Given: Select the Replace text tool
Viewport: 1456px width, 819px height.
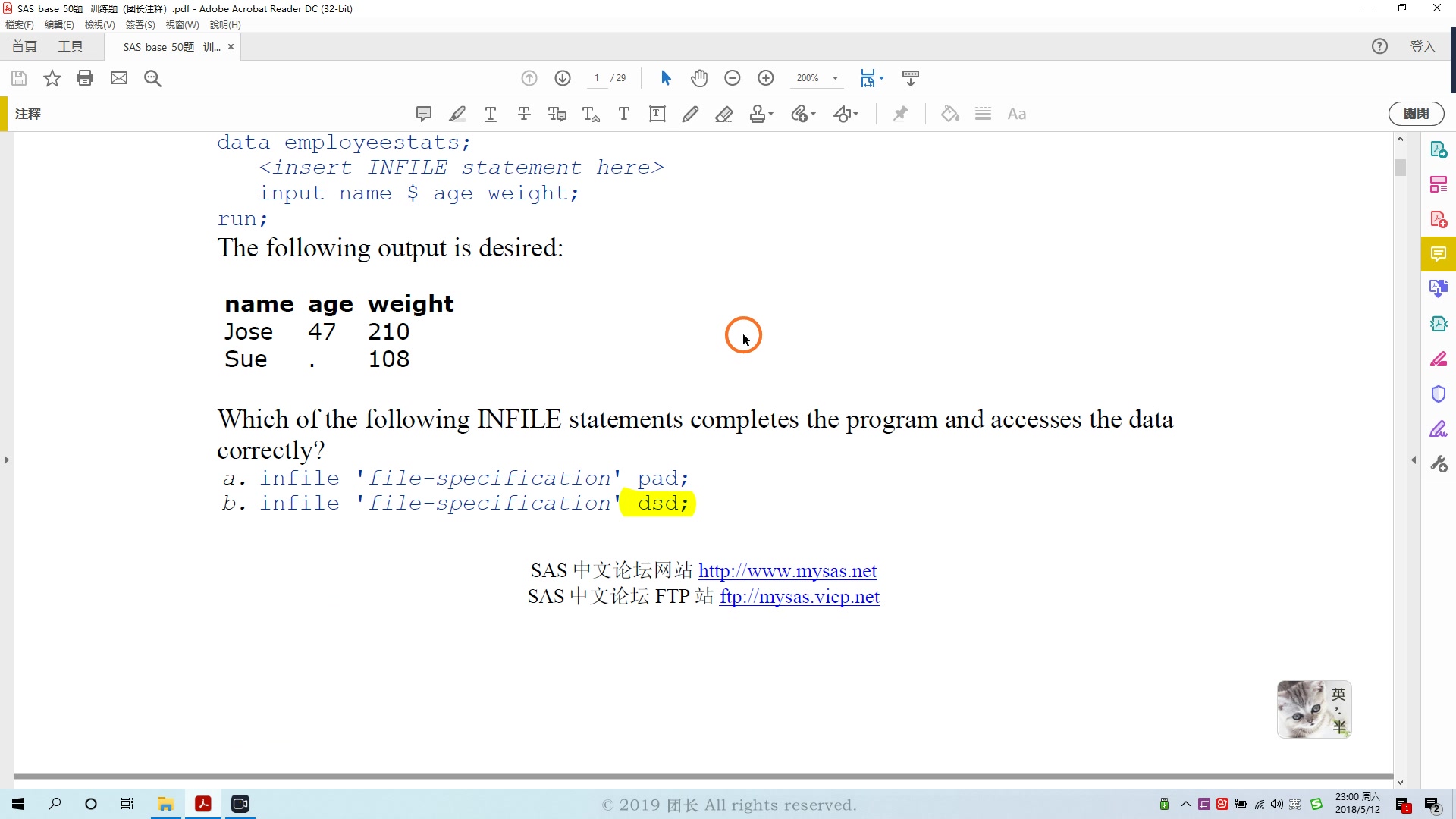Looking at the screenshot, I should (x=557, y=114).
